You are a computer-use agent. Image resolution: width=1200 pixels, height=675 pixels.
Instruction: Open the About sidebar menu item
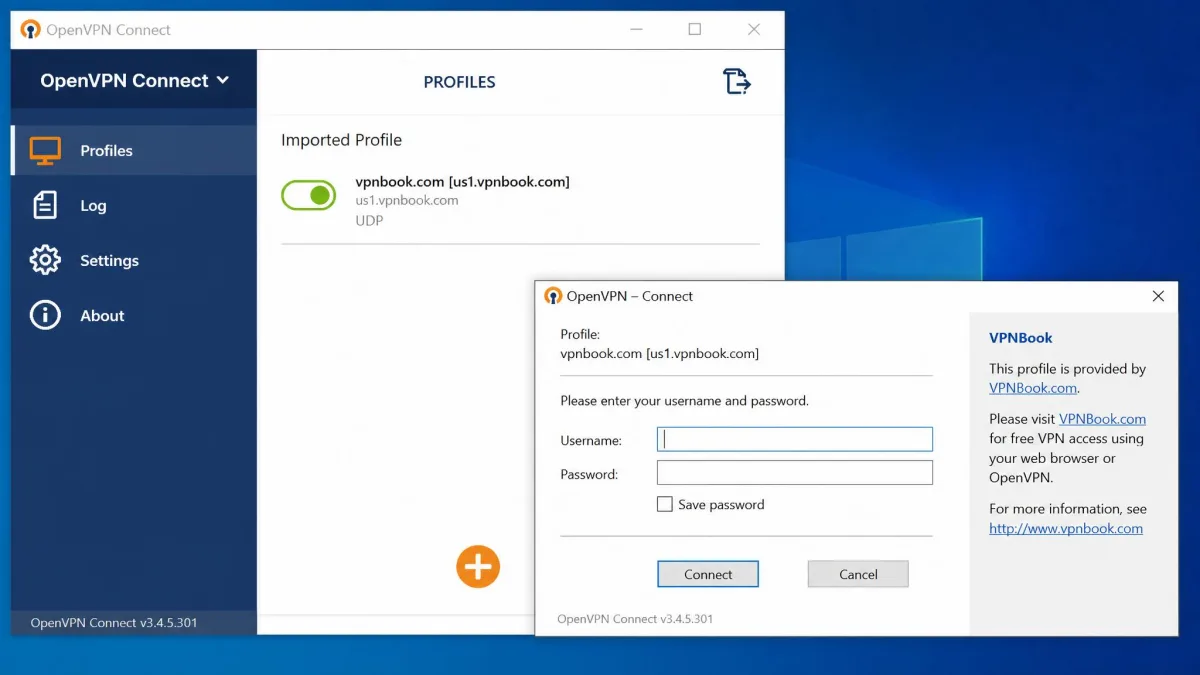(x=134, y=315)
